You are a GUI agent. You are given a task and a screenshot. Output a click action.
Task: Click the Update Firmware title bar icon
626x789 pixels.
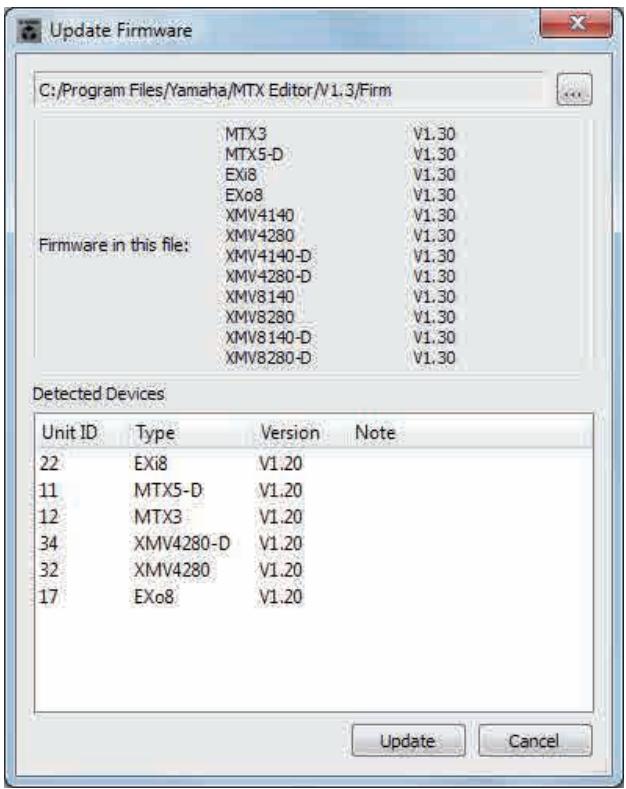click(x=29, y=31)
